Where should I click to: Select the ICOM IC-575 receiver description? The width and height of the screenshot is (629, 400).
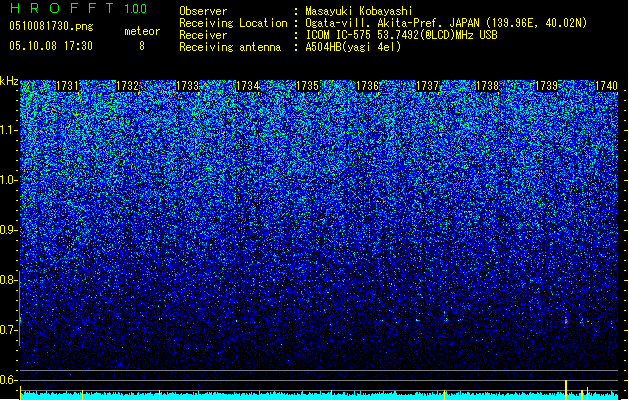(402, 35)
